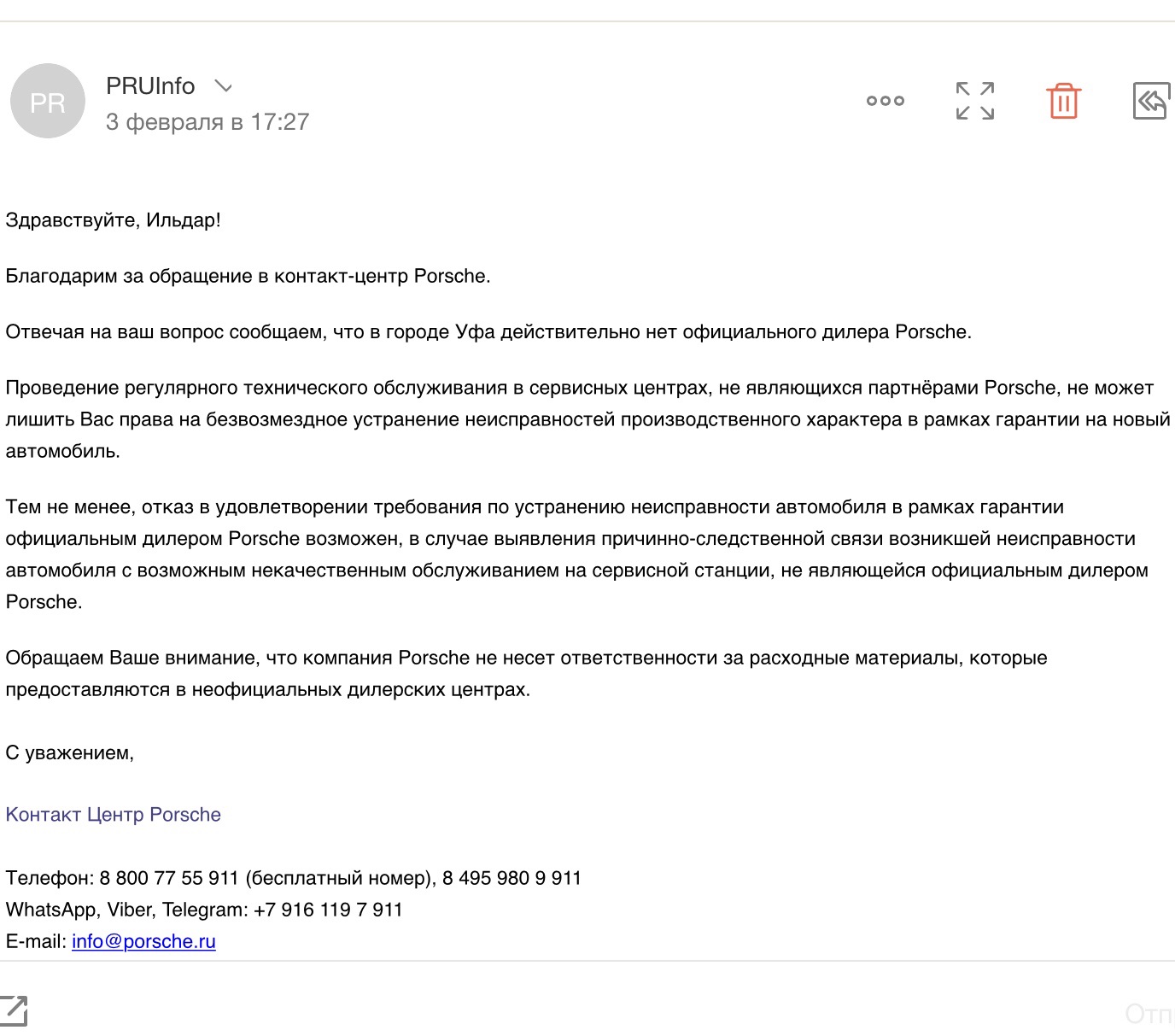Click the 3 февраля в 17:27 timestamp
Viewport: 1175px width, 1036px height.
(208, 122)
